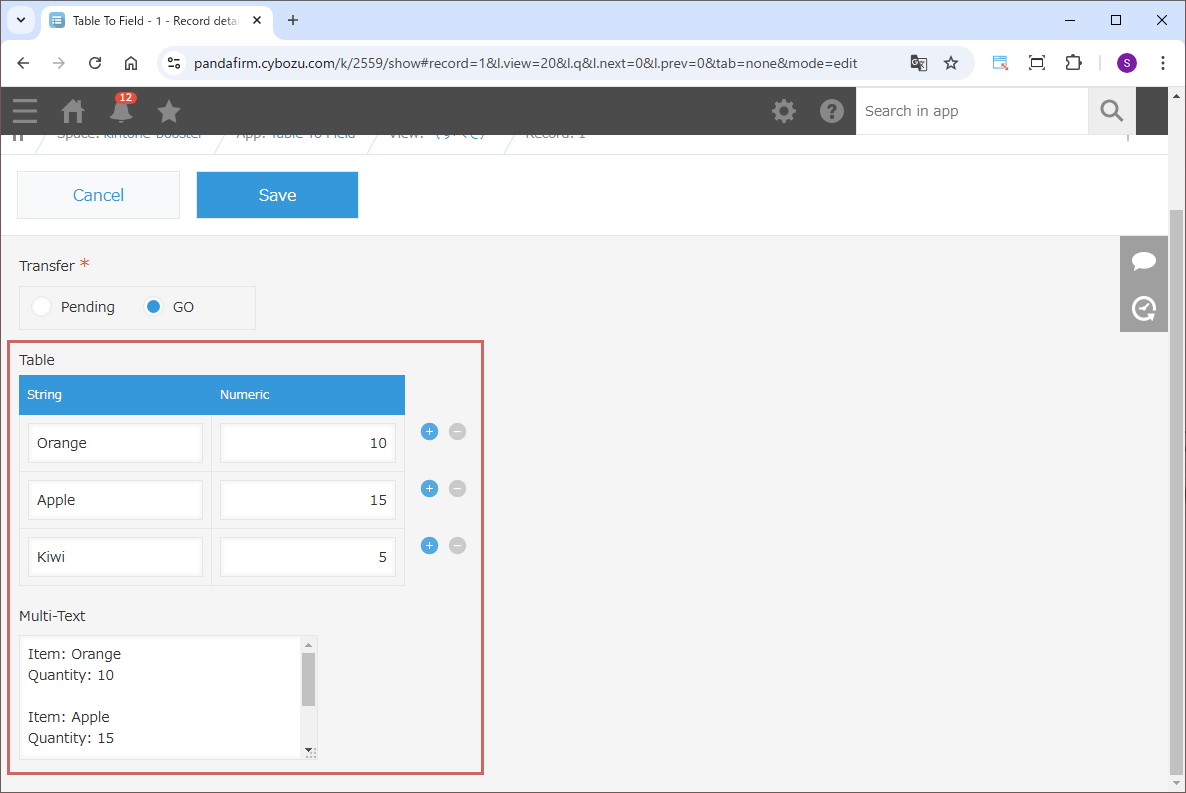Show the record change history panel
The width and height of the screenshot is (1186, 793).
tap(1143, 308)
